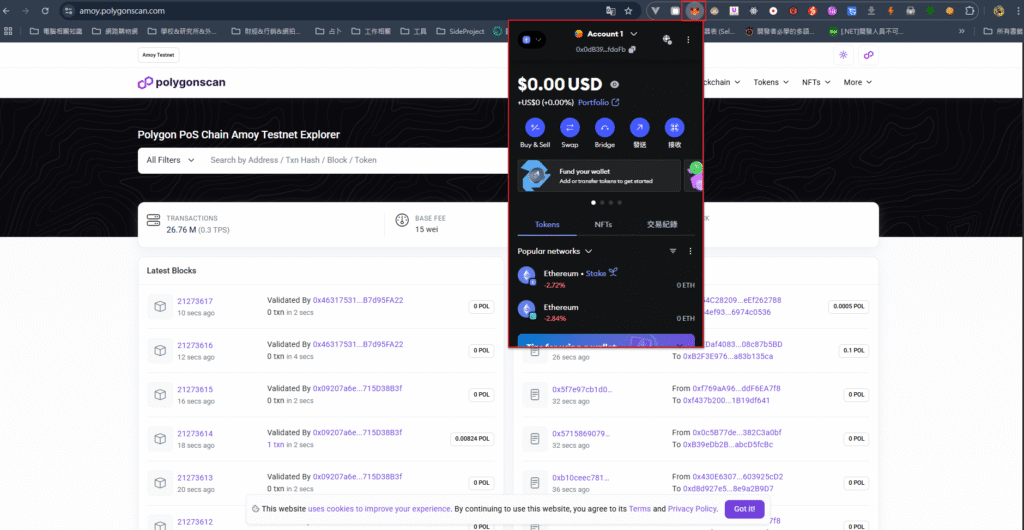Open transaction 0xb10ceec781...
1024x530 pixels.
[583, 478]
